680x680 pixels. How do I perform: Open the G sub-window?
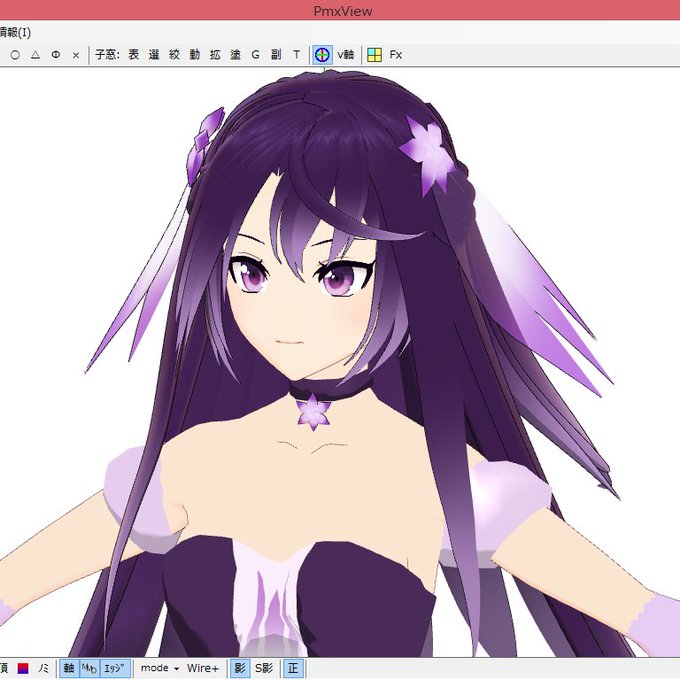pyautogui.click(x=255, y=55)
